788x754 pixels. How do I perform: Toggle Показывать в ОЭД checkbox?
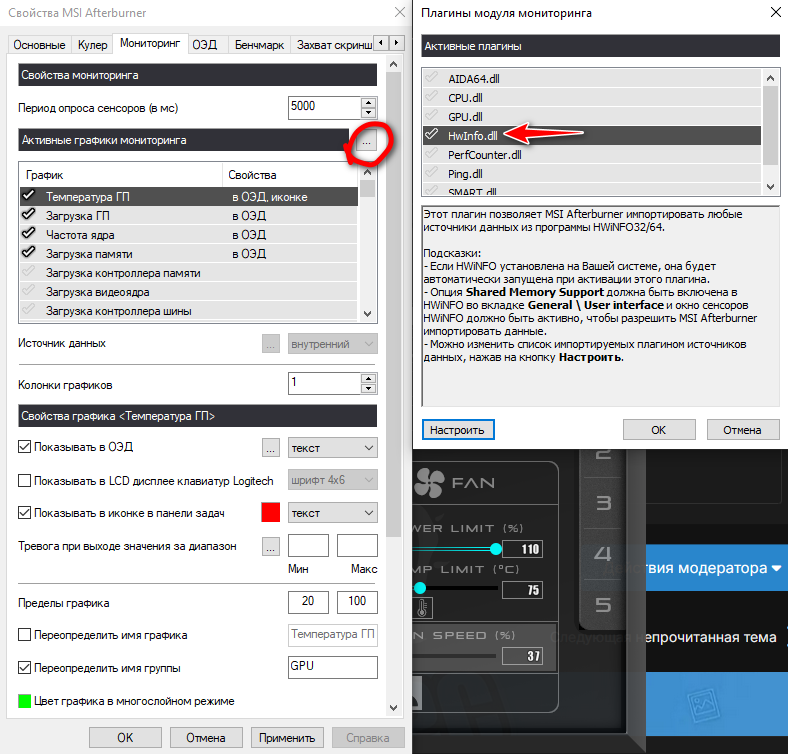click(x=24, y=447)
